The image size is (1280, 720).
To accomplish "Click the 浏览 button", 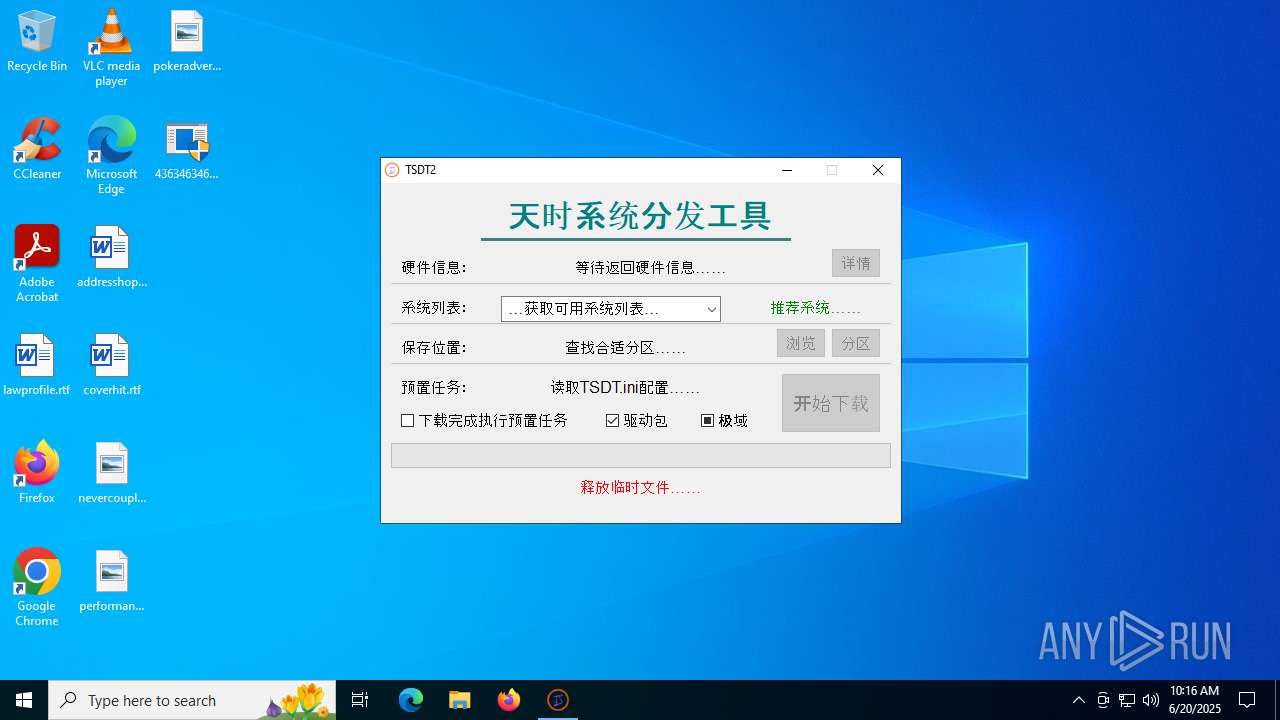I will pyautogui.click(x=801, y=343).
